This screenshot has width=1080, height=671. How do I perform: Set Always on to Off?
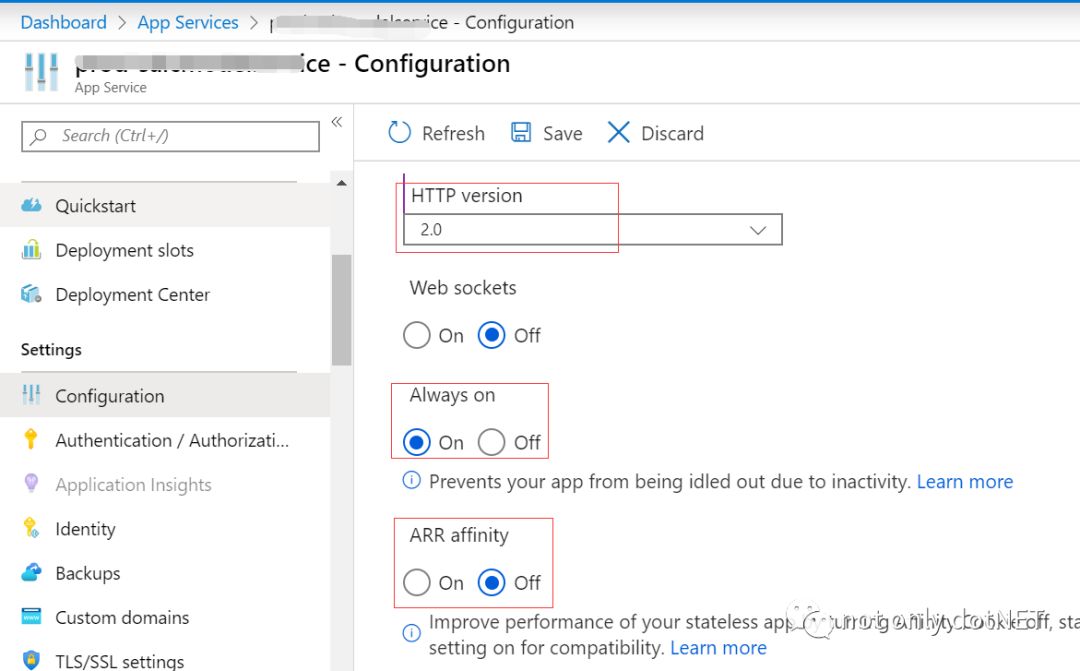click(491, 442)
